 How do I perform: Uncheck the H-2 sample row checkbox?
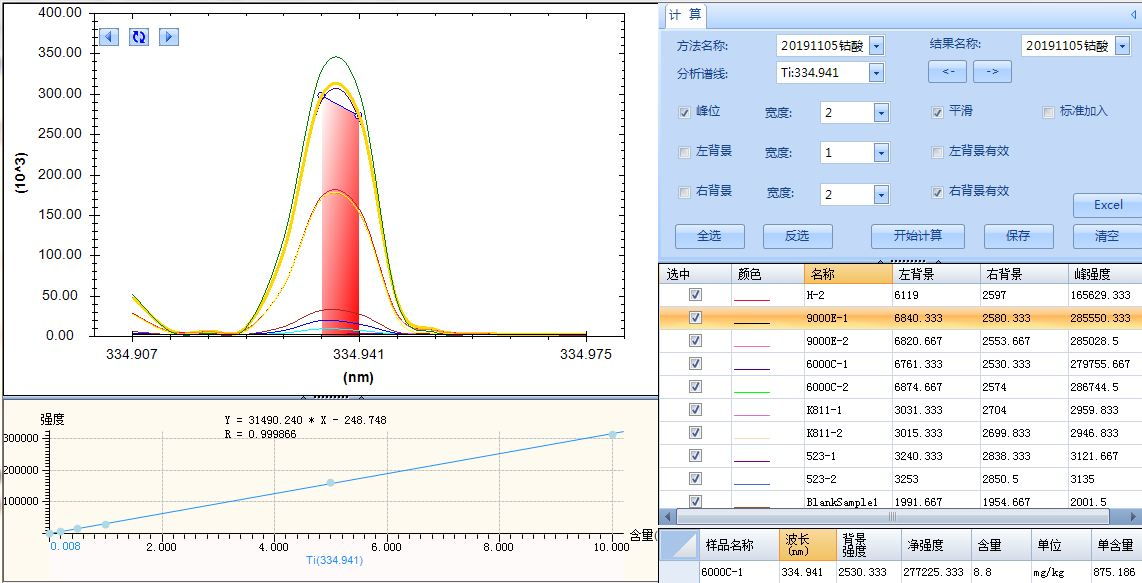pyautogui.click(x=695, y=295)
